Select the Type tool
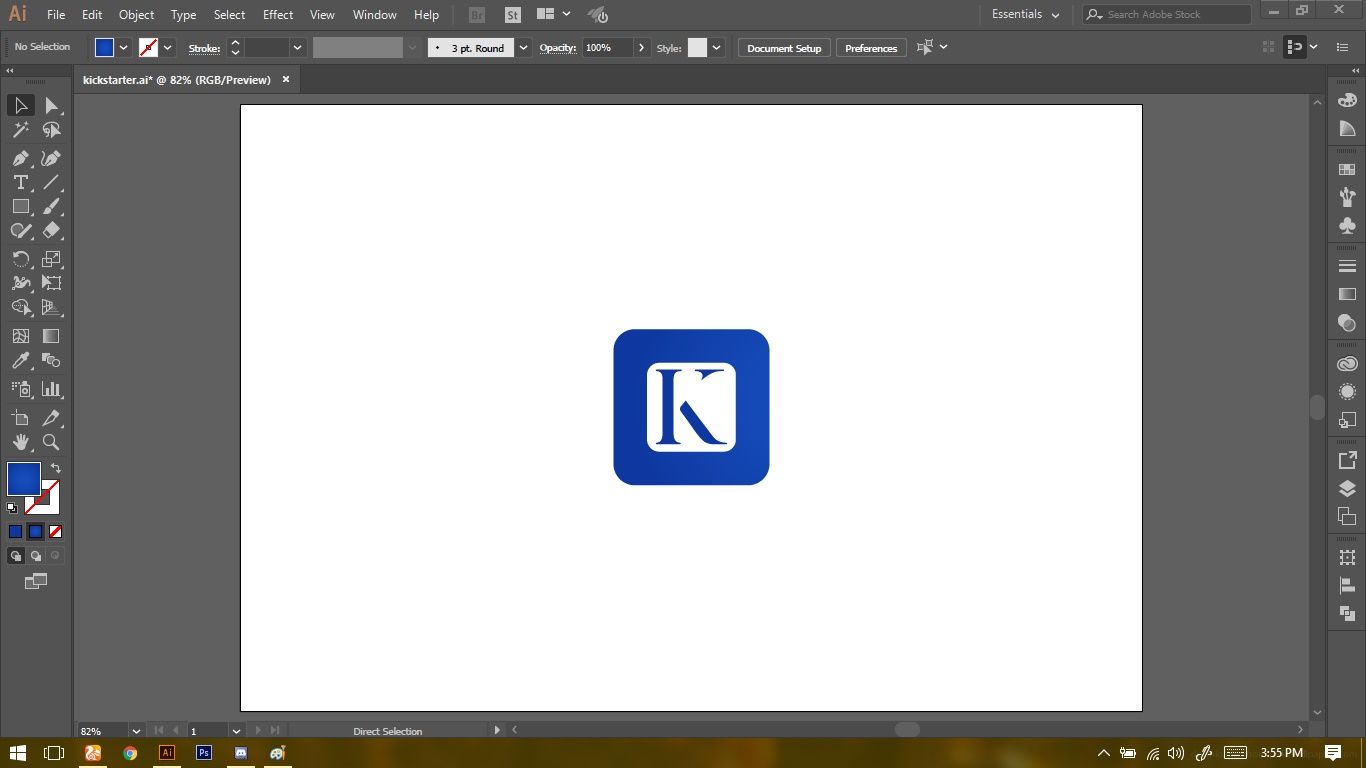 pos(20,182)
